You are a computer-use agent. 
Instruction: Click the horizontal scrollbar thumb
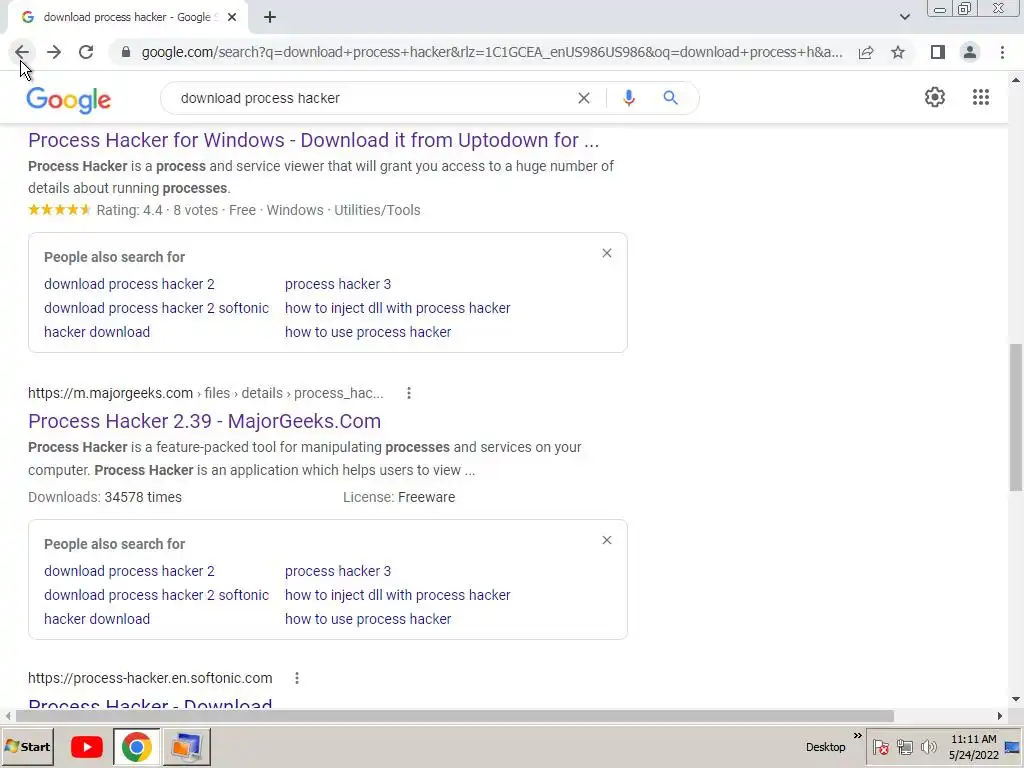click(x=455, y=716)
